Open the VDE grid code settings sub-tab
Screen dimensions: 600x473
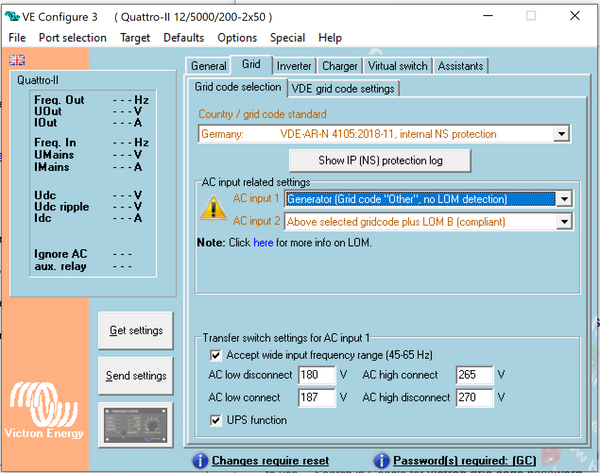coord(343,88)
